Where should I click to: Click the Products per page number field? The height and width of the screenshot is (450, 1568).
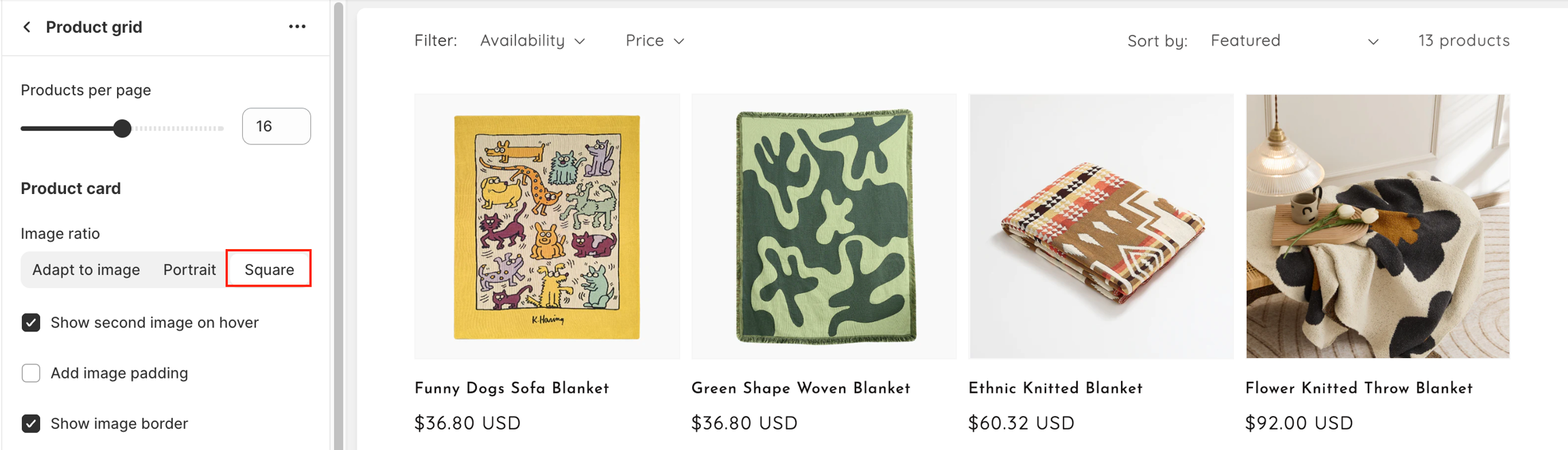(276, 127)
